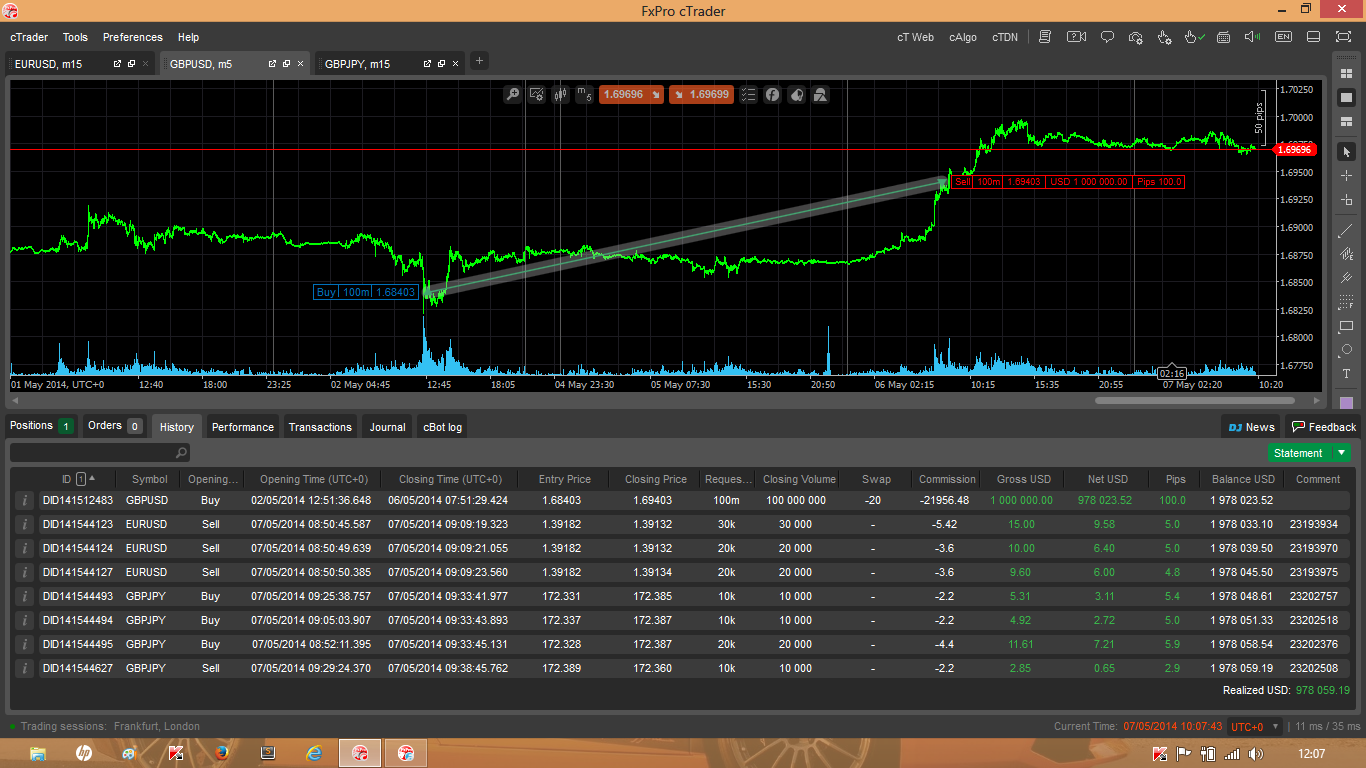1366x768 pixels.
Task: Open the hotkeys keyboard icon
Action: [1223, 37]
